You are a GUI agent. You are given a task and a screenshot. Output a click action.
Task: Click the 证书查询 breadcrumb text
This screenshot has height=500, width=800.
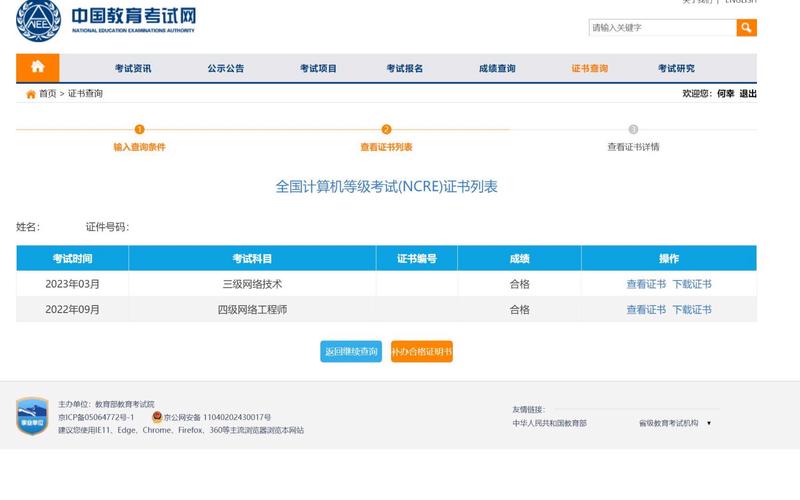(x=85, y=93)
